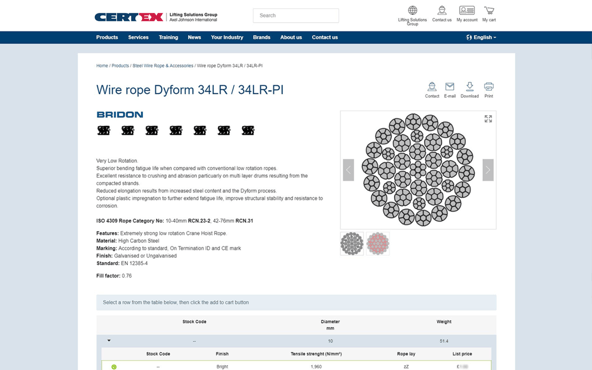
Task: Click the Tensile strength column header
Action: (316, 354)
